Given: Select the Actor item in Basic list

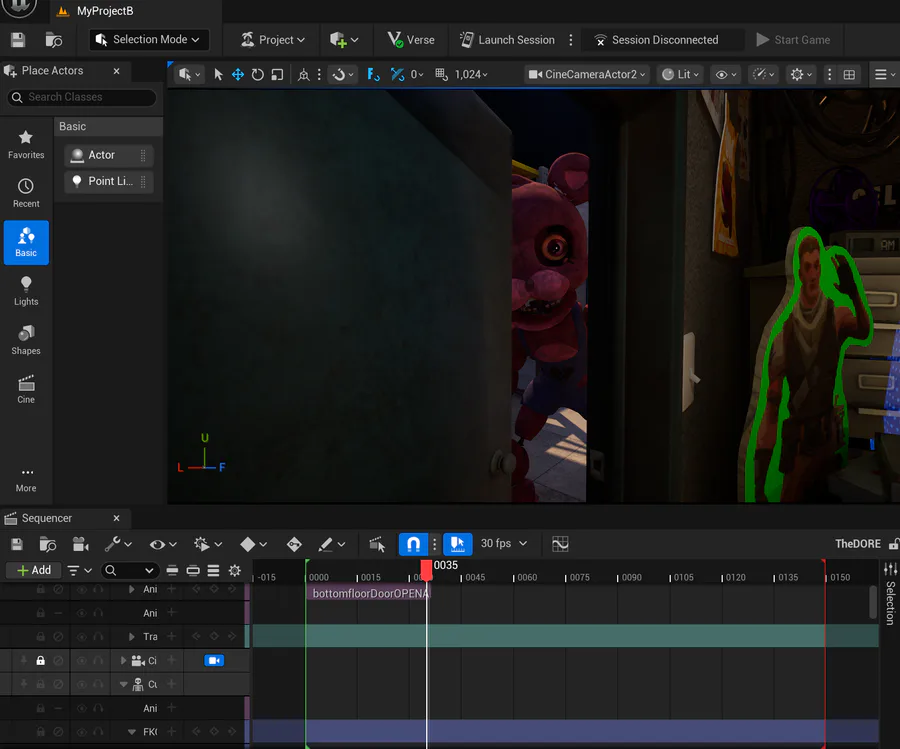Looking at the screenshot, I should click(x=108, y=155).
